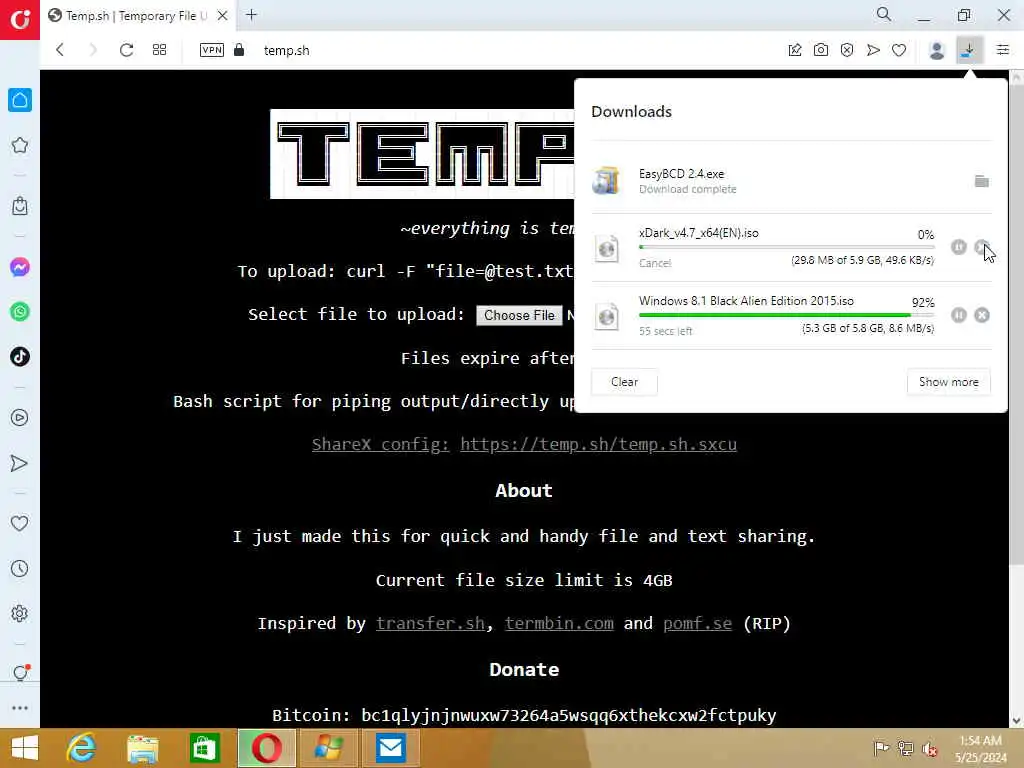Click Cancel text under xDark download
The height and width of the screenshot is (768, 1024).
pyautogui.click(x=655, y=263)
